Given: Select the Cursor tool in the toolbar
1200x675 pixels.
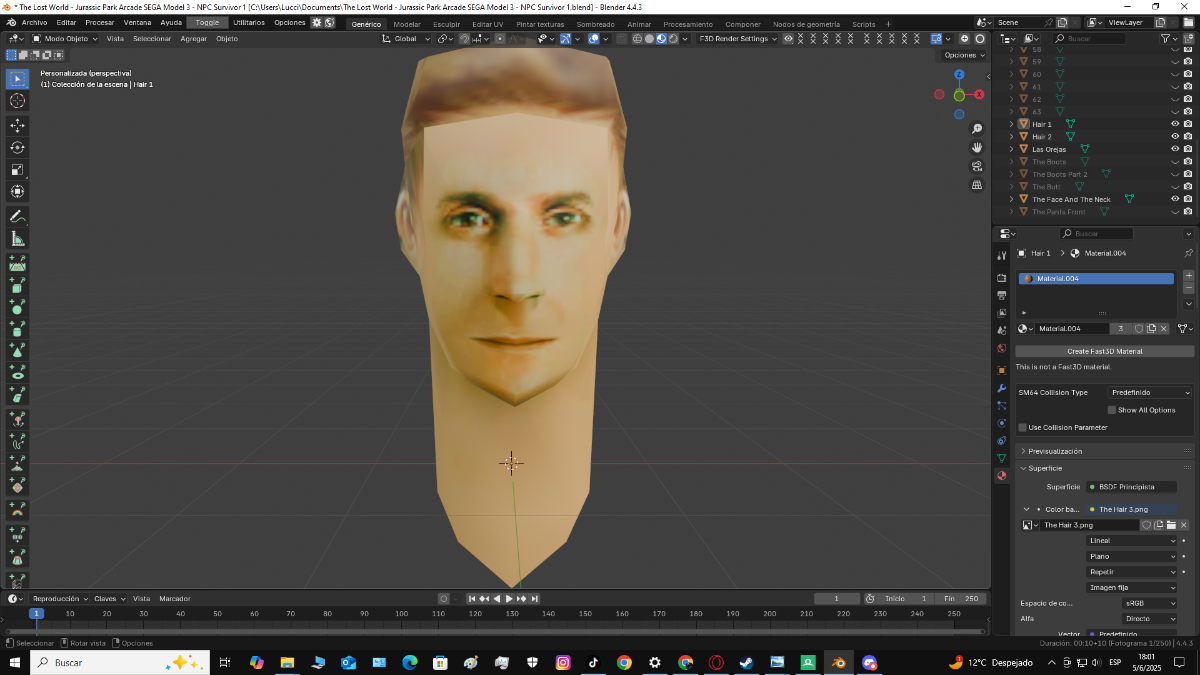Looking at the screenshot, I should pyautogui.click(x=17, y=100).
